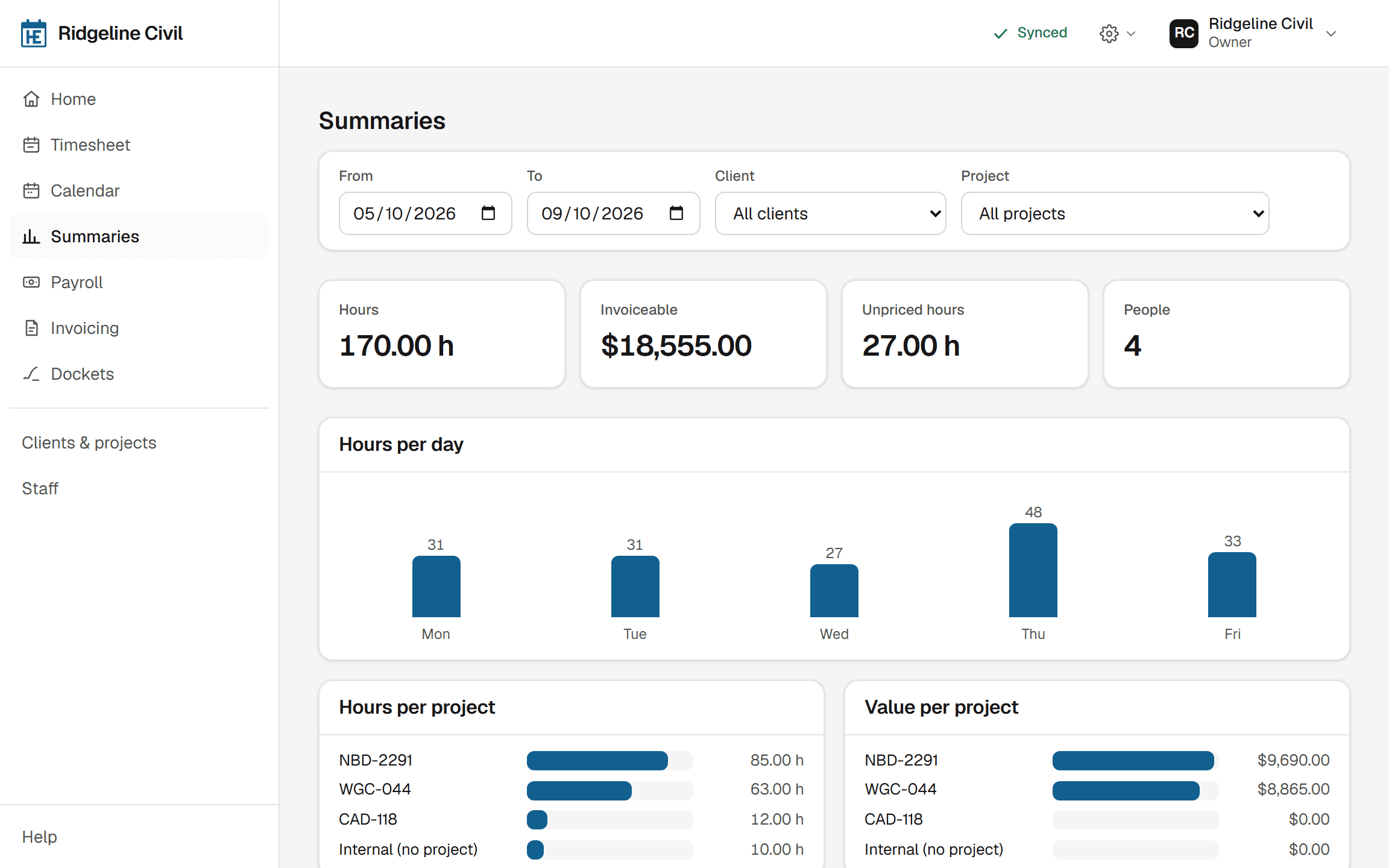Click the RC account avatar
Screen dimensions: 1389x868
(x=1183, y=33)
